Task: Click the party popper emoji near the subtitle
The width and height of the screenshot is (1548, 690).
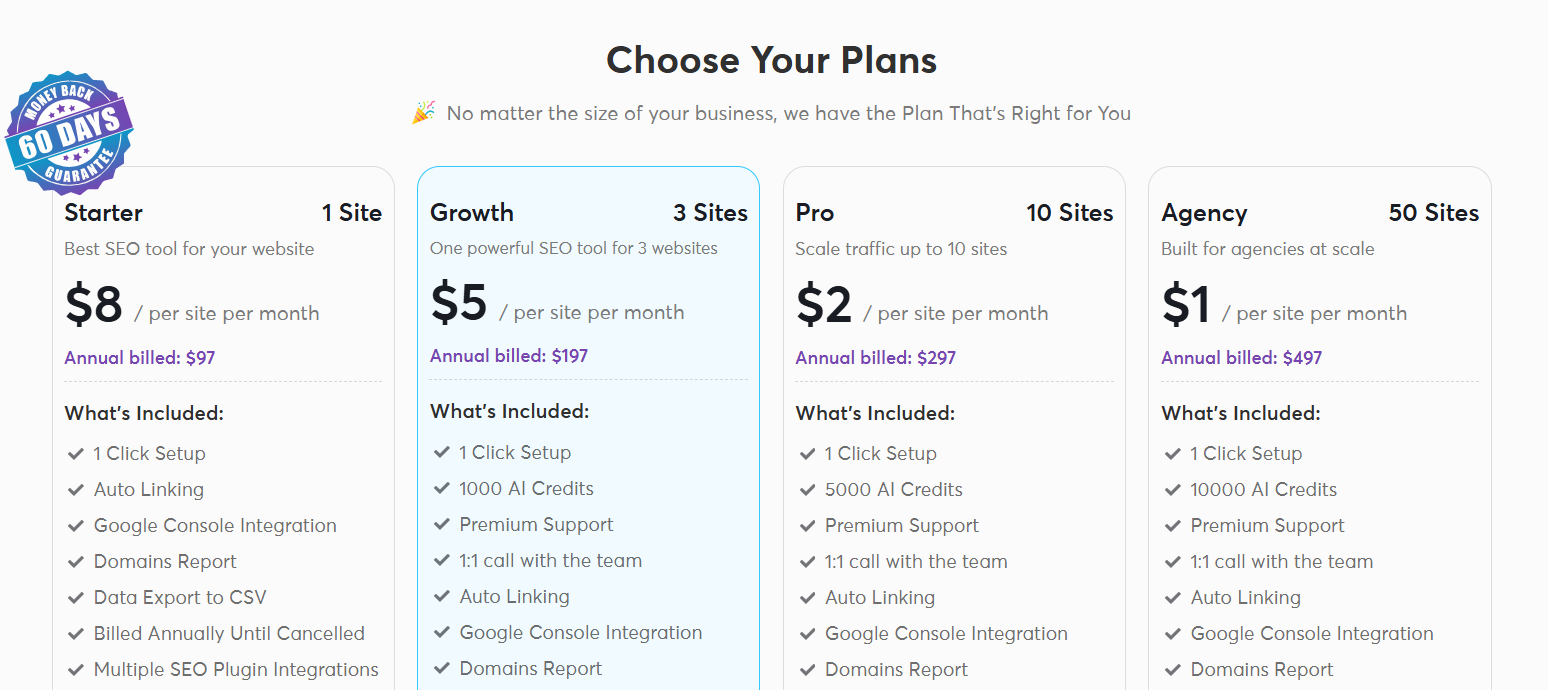Action: coord(422,112)
